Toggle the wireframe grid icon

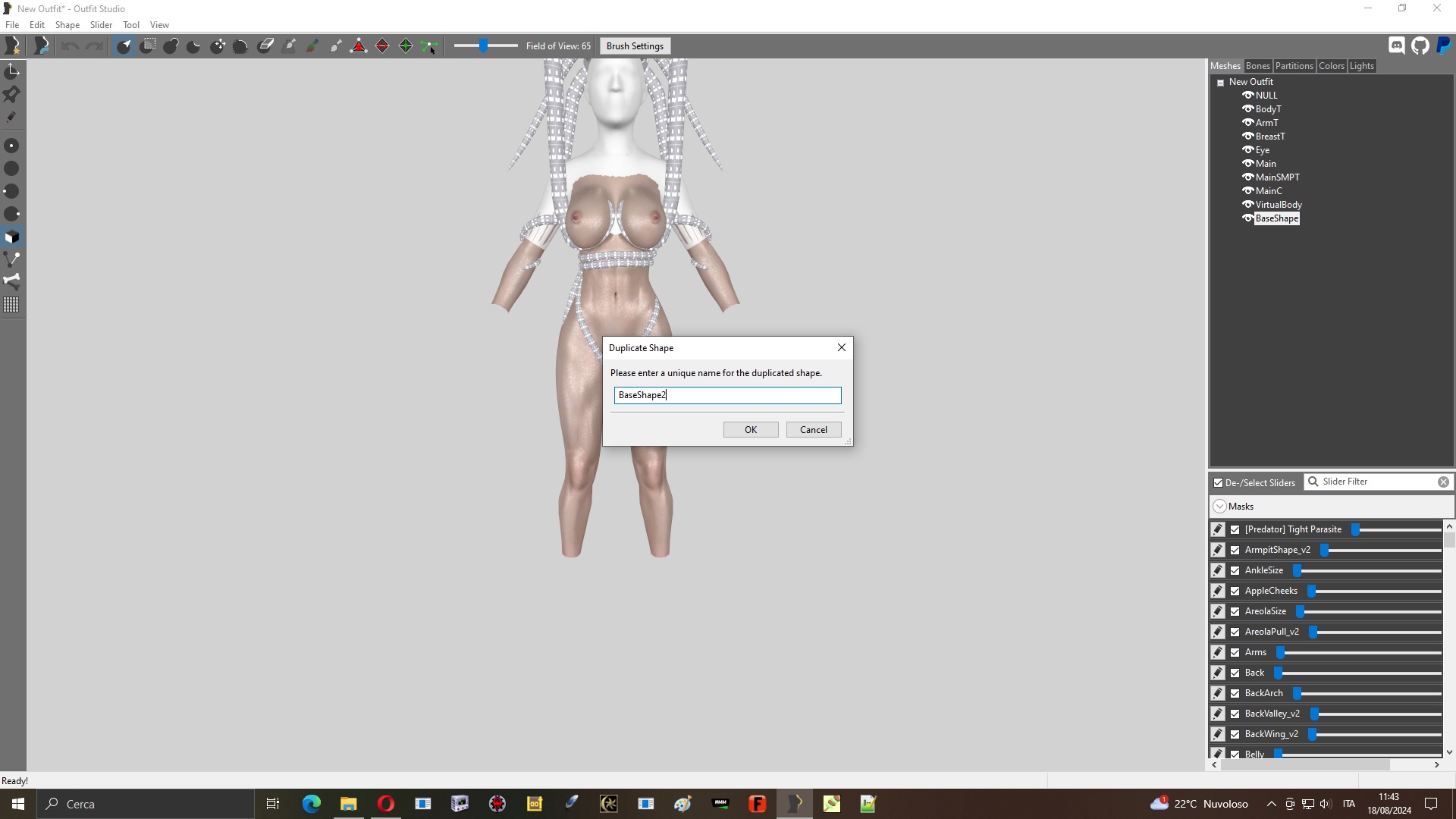tap(11, 305)
